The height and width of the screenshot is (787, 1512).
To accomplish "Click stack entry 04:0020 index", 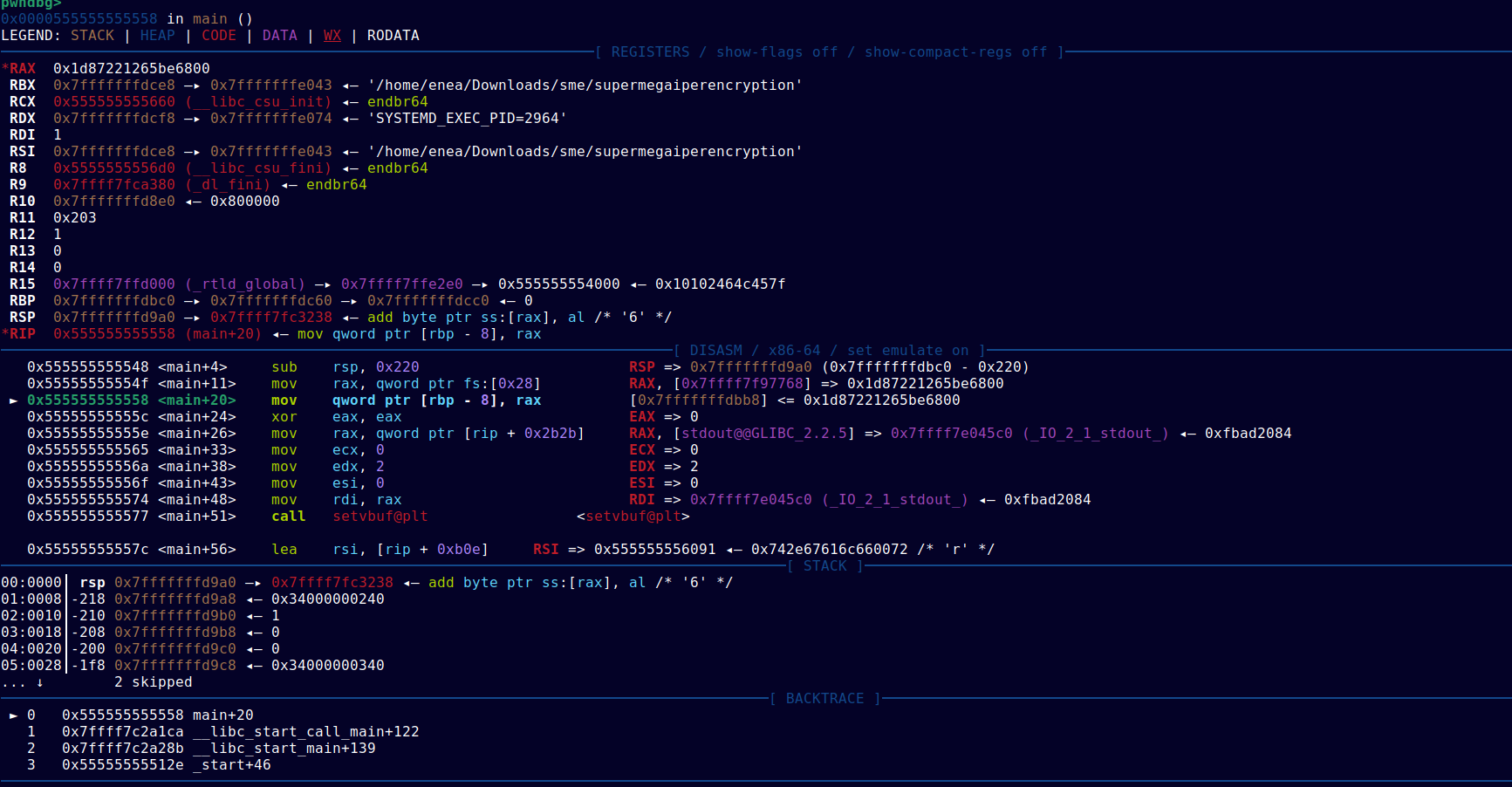I will click(x=31, y=648).
